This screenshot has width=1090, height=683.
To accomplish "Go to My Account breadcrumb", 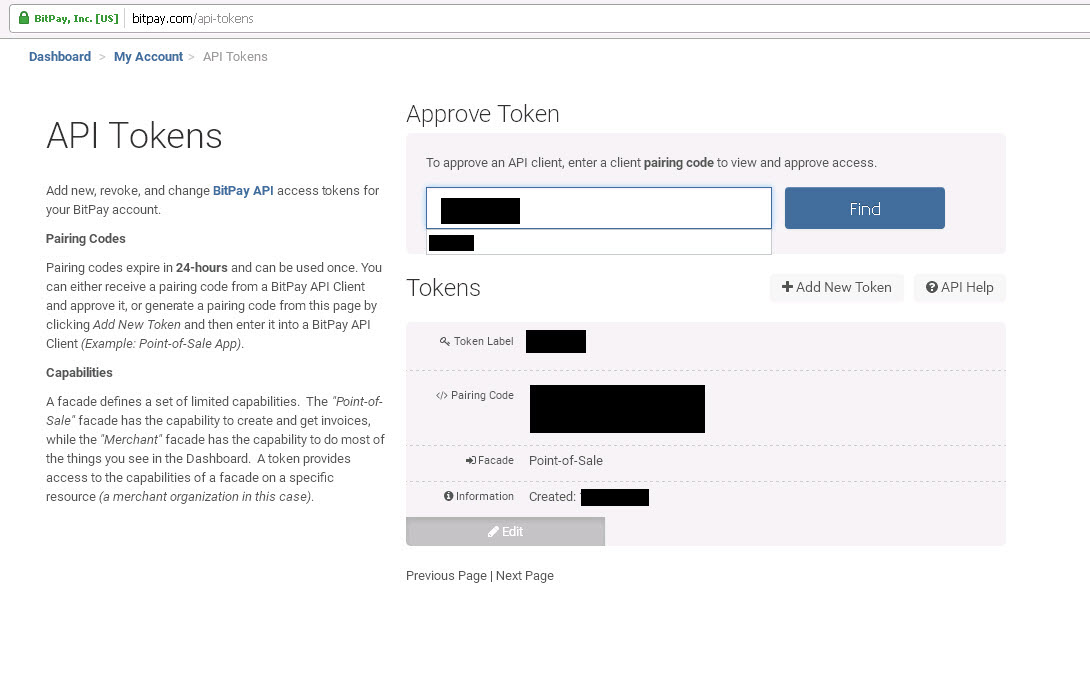I will [148, 56].
